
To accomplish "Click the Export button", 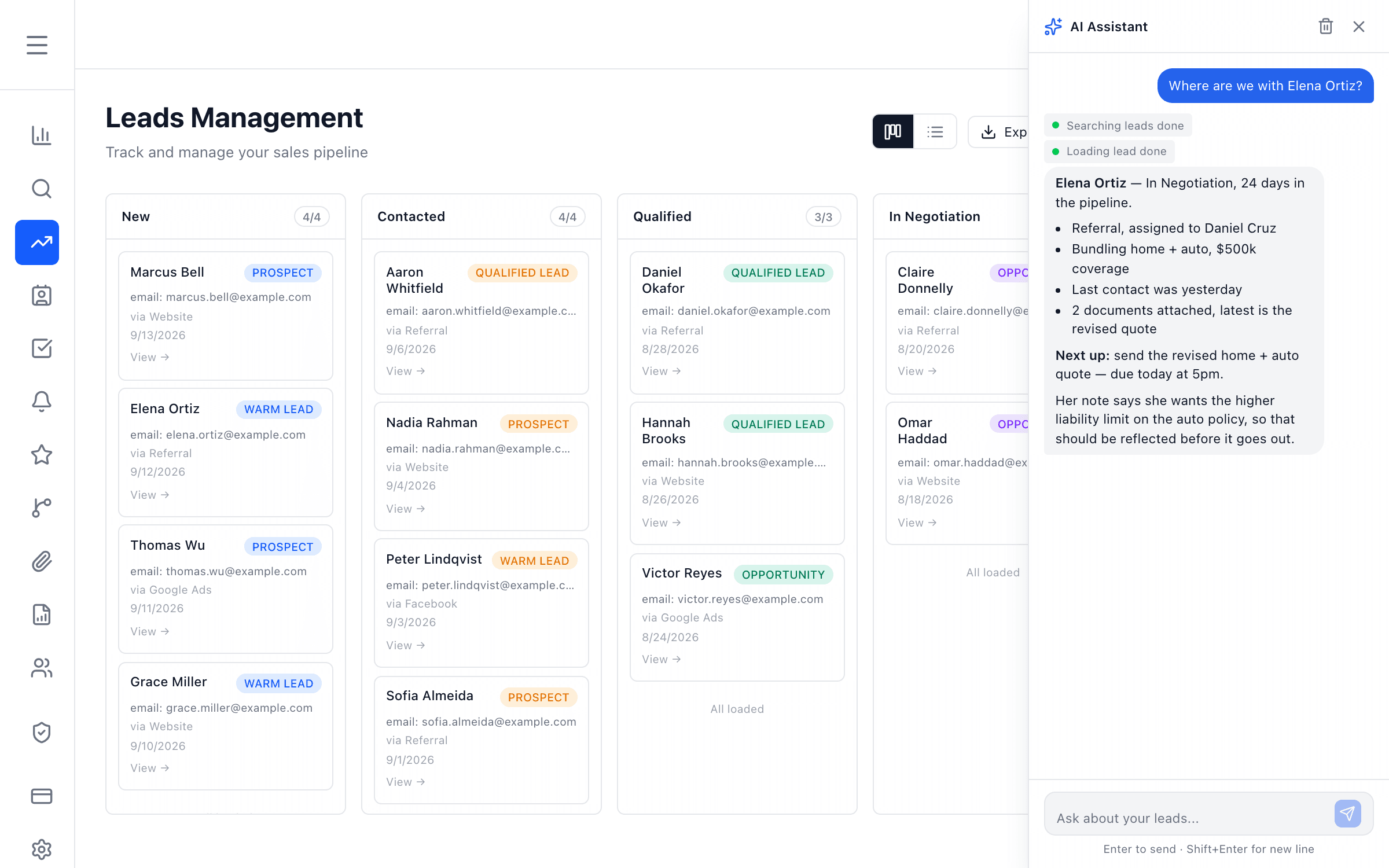I will 999,132.
